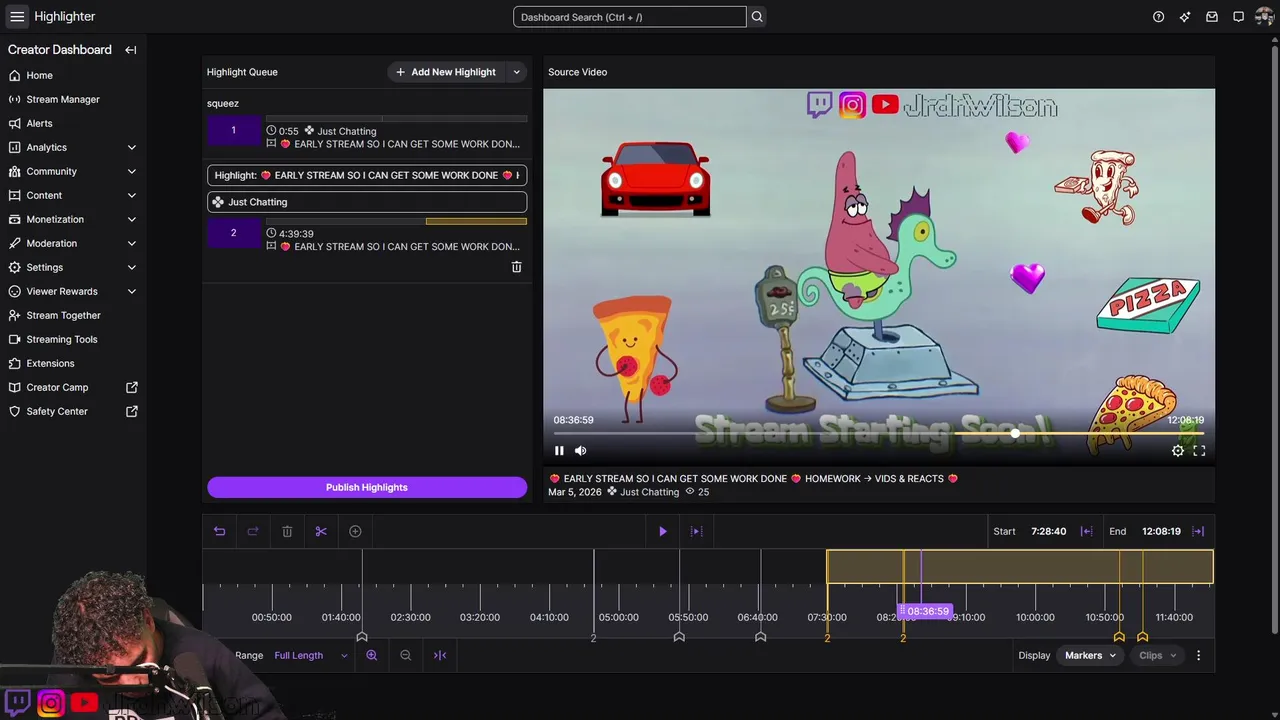Redo the timeline edit

tap(253, 532)
